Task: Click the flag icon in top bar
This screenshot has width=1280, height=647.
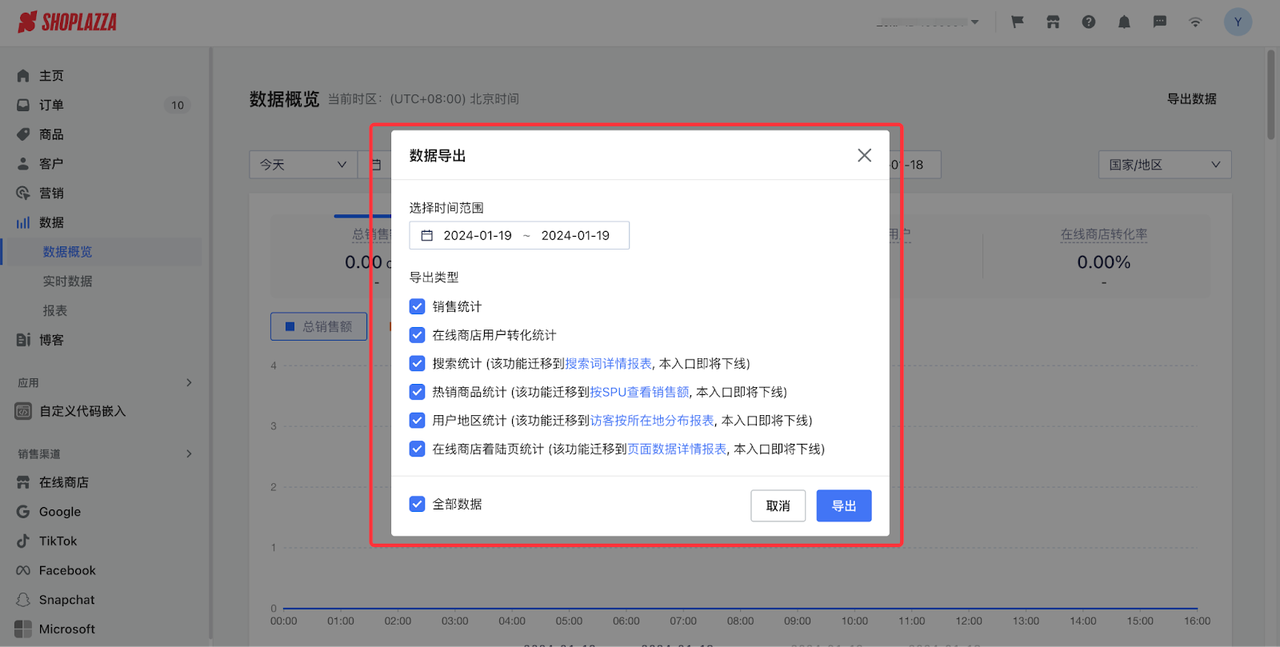Action: (x=1016, y=21)
